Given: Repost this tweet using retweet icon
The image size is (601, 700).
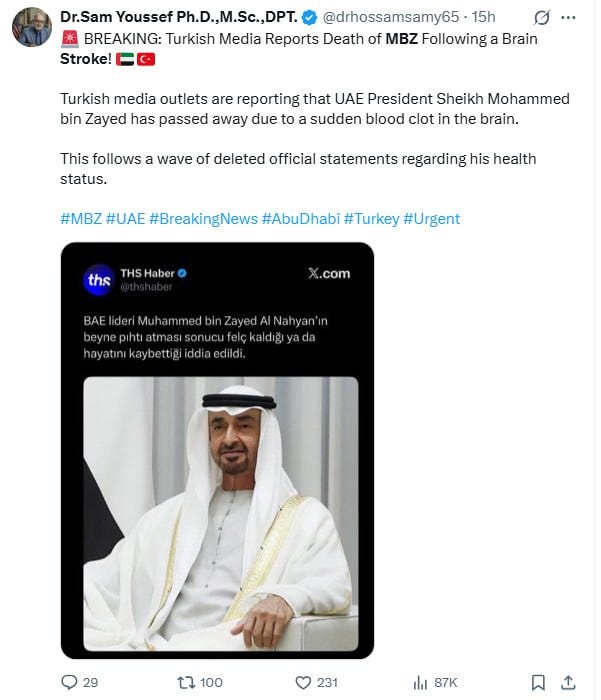Looking at the screenshot, I should [185, 682].
